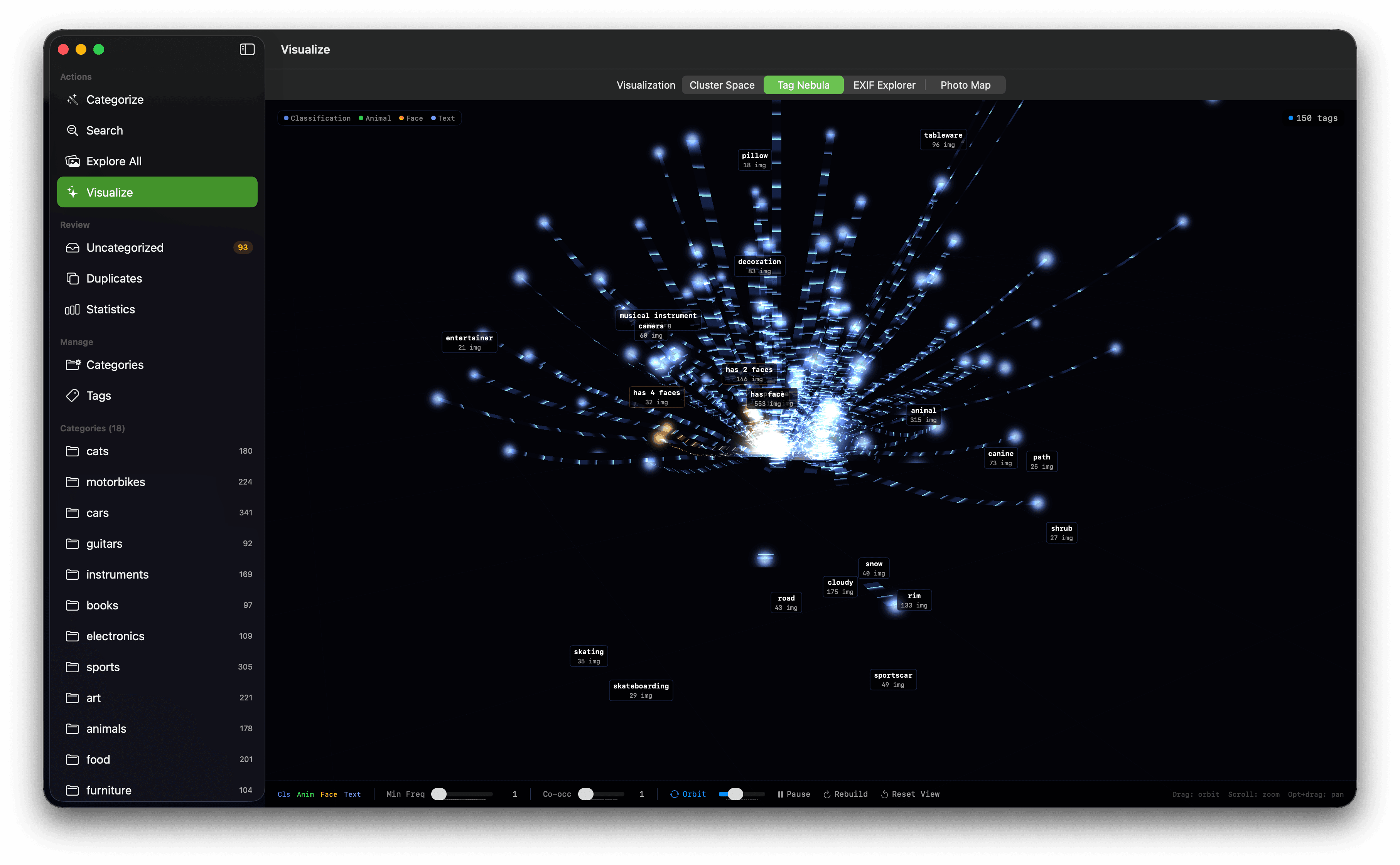Select the cloudy tag label
Viewport: 1400px width, 865px height.
pos(840,587)
